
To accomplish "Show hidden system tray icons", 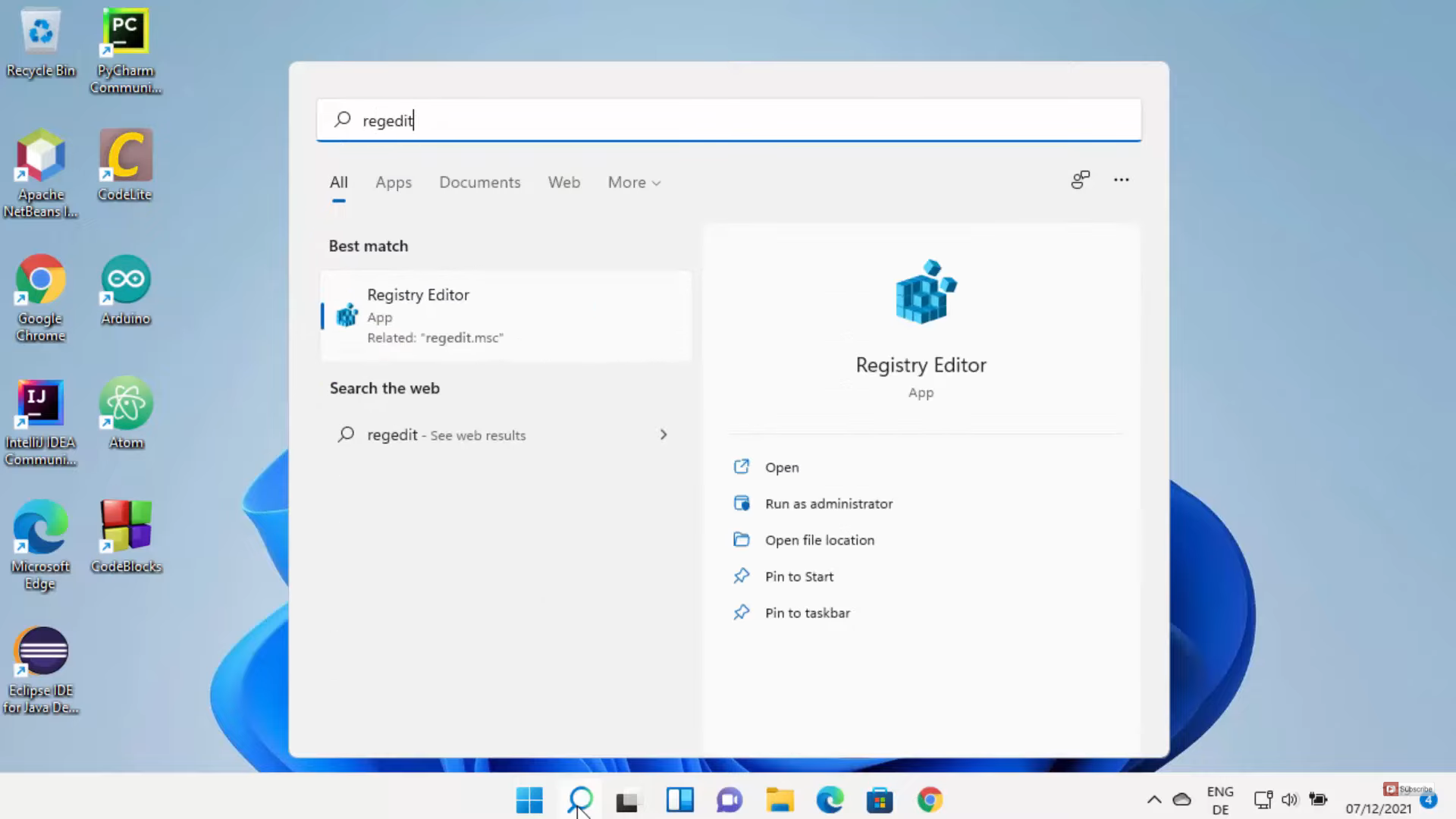I will coord(1154,799).
